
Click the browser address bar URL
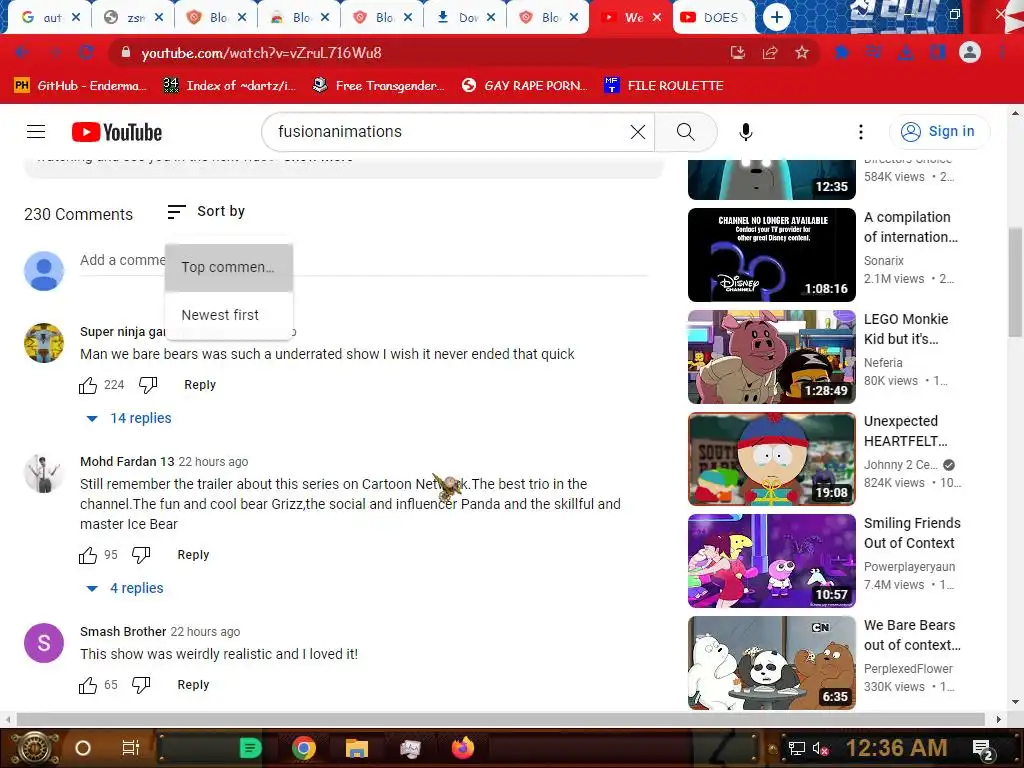point(261,53)
